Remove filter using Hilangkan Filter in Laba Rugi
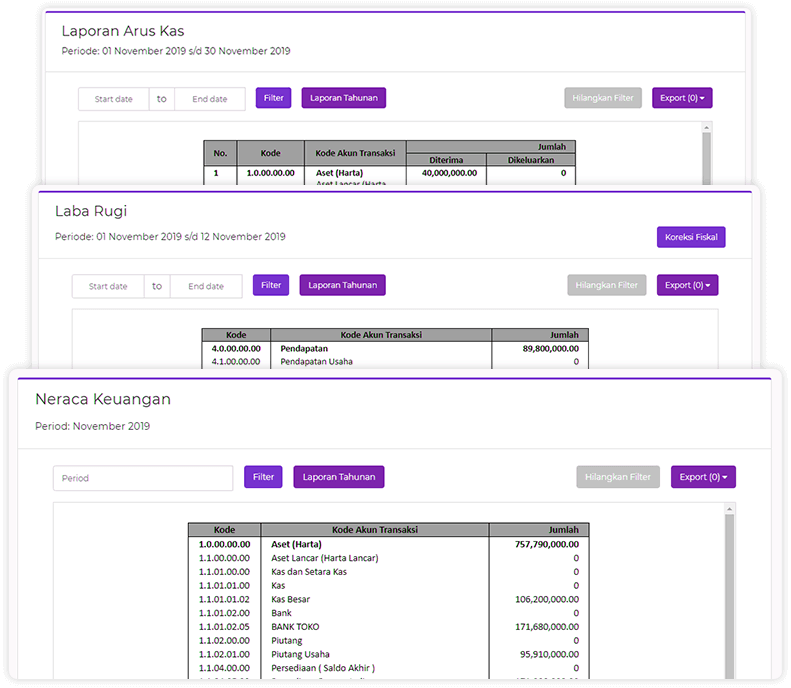This screenshot has height=688, width=791. pyautogui.click(x=606, y=285)
